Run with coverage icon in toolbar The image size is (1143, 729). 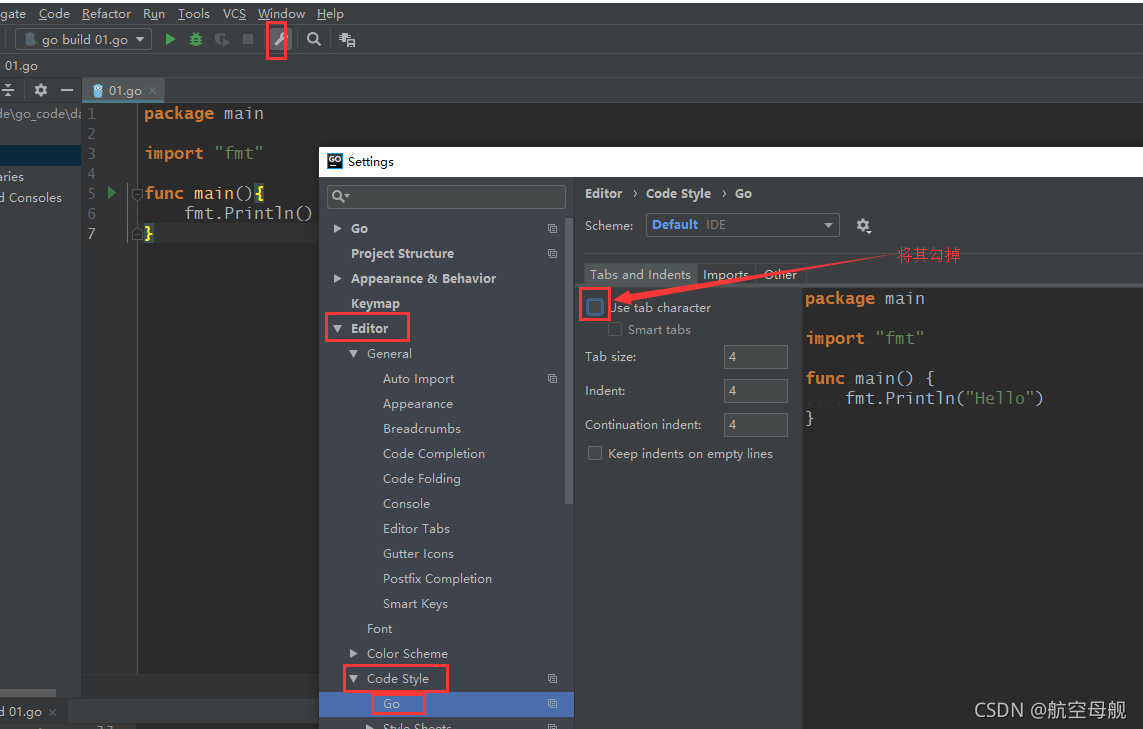222,39
